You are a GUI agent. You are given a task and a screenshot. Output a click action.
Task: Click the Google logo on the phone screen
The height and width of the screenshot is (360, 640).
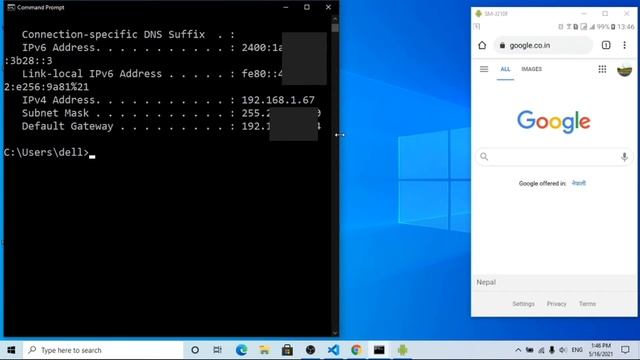pos(554,121)
